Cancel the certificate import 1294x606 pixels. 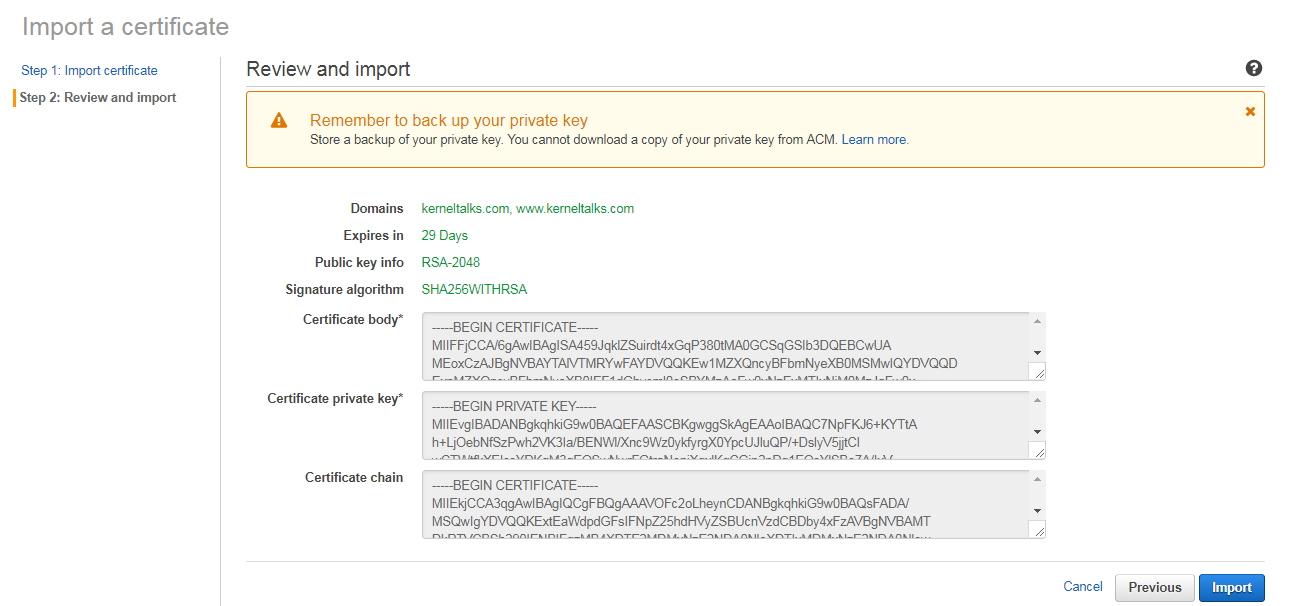1083,587
